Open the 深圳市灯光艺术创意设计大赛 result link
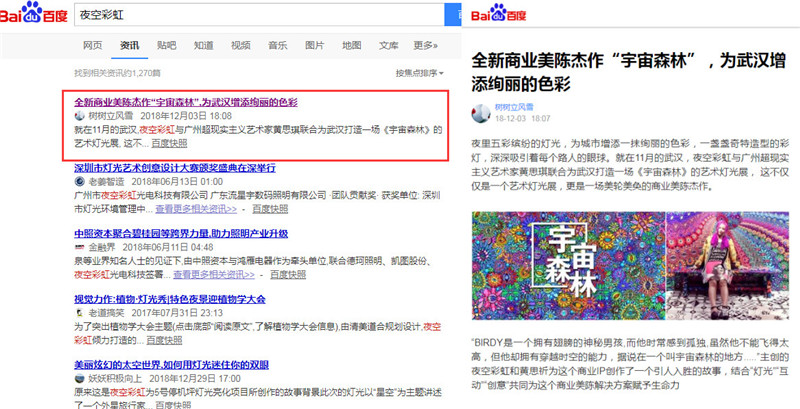 175,168
